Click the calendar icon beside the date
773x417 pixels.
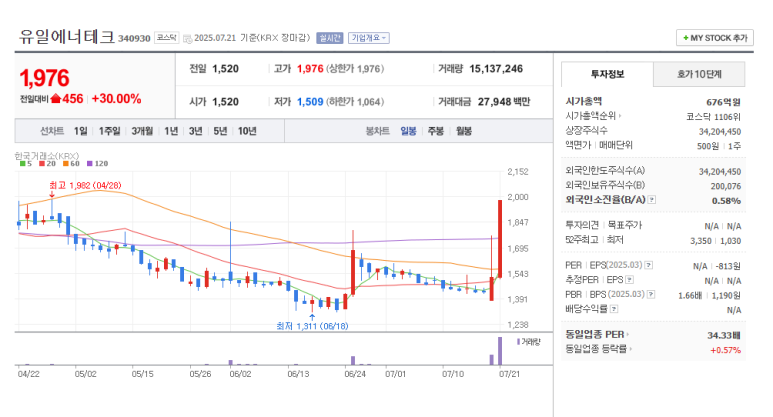pos(187,38)
